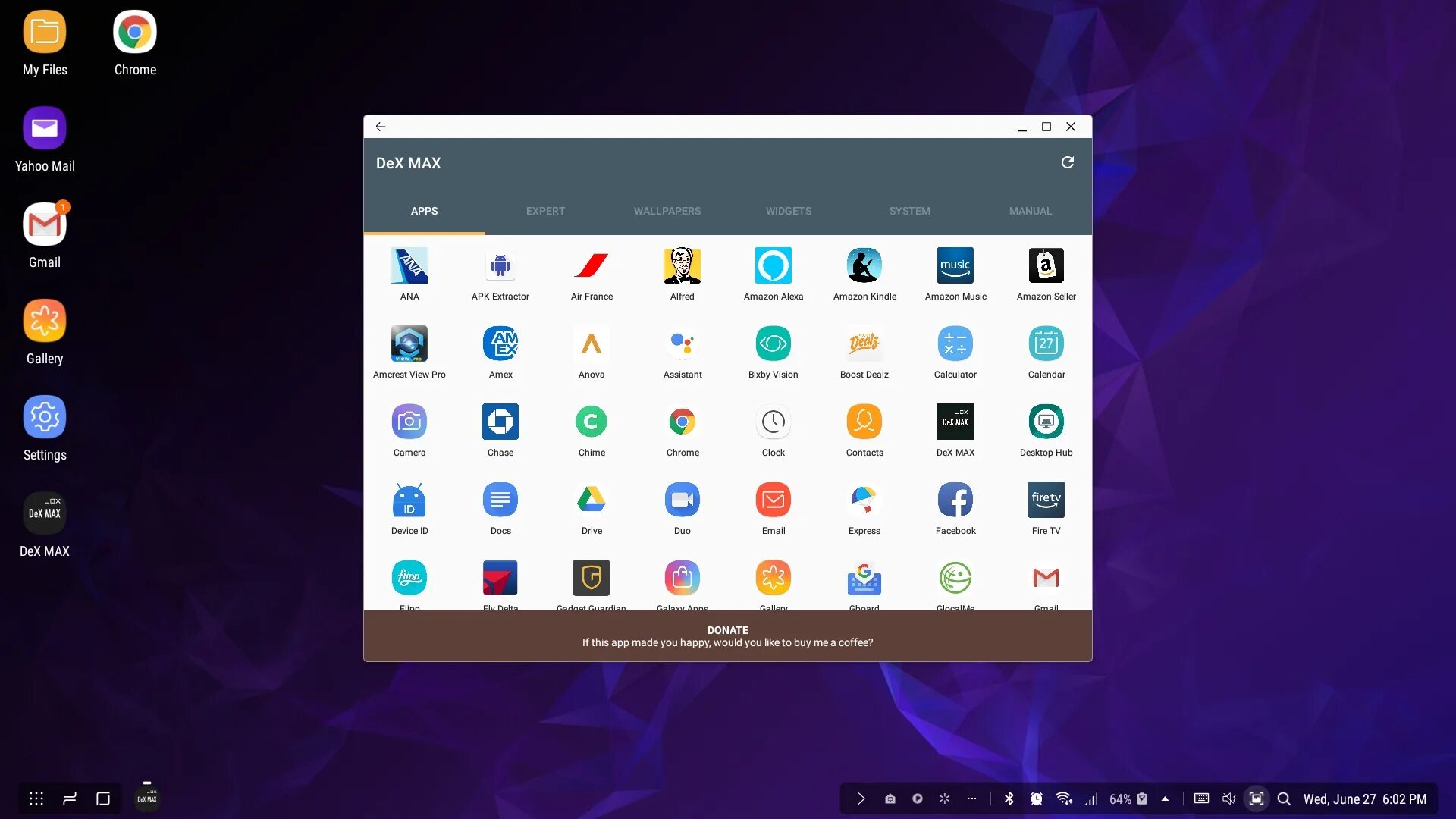Click the Fire TV app icon
The image size is (1456, 819).
coord(1046,500)
